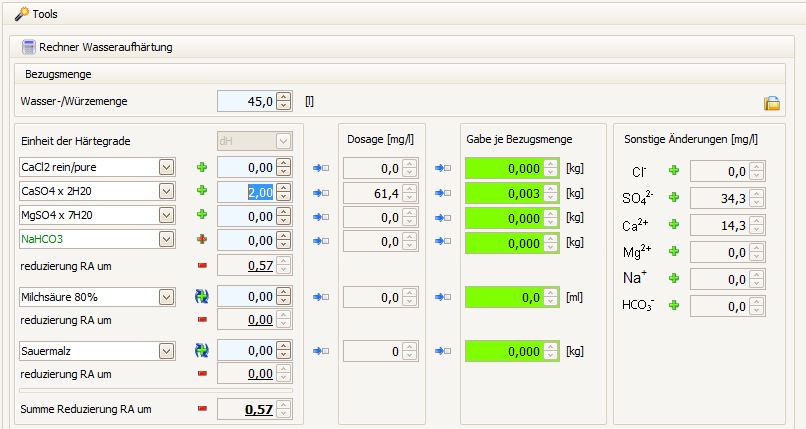The width and height of the screenshot is (806, 429).
Task: Click the refresh icon beside Milchsäure 80%
Action: [202, 296]
